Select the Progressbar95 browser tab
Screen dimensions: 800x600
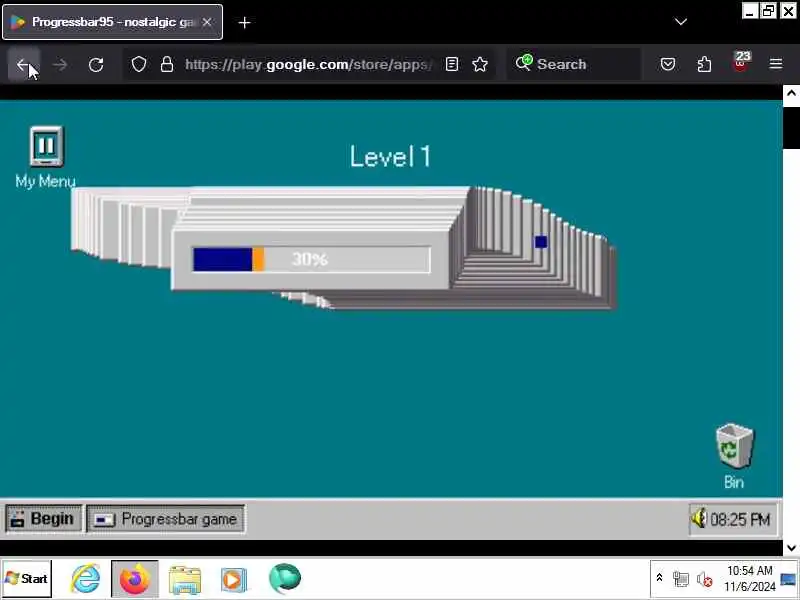pos(113,22)
